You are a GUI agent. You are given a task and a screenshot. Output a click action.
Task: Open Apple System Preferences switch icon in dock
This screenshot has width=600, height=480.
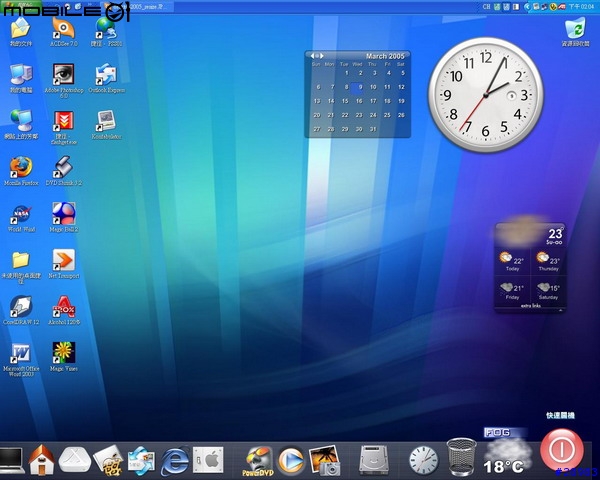point(208,460)
